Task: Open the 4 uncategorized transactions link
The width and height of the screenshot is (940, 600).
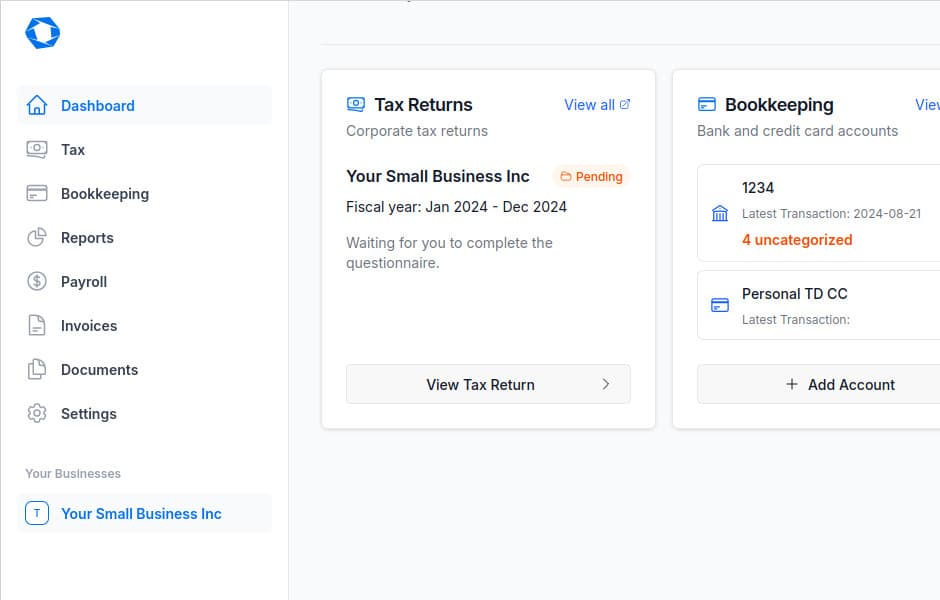Action: 797,240
